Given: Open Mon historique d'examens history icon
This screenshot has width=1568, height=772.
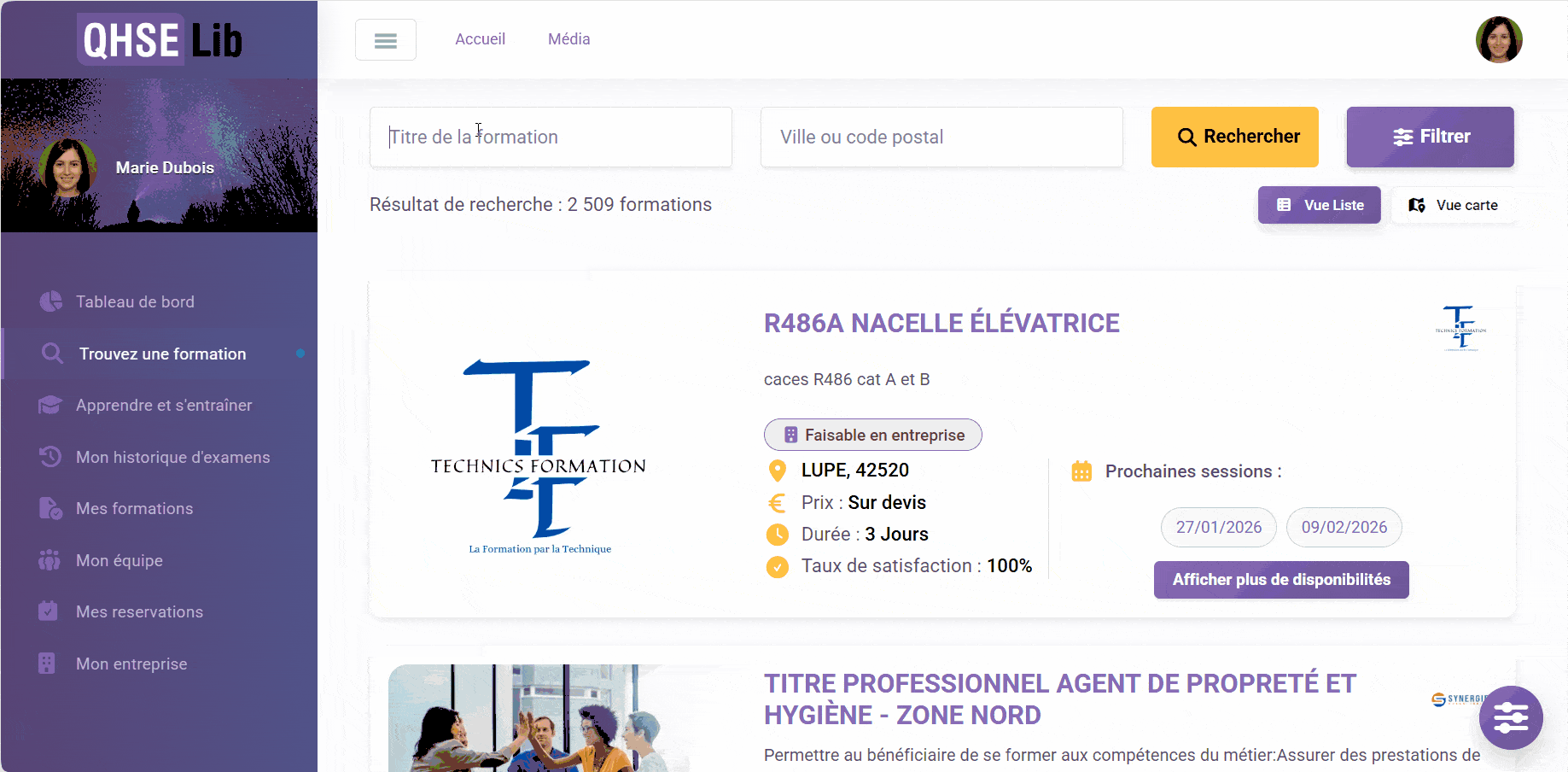Looking at the screenshot, I should point(50,457).
